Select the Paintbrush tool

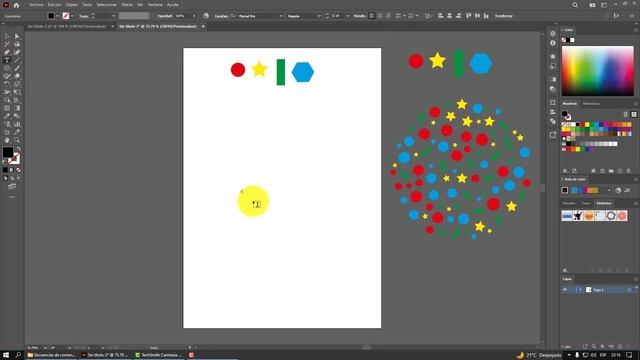point(17,68)
